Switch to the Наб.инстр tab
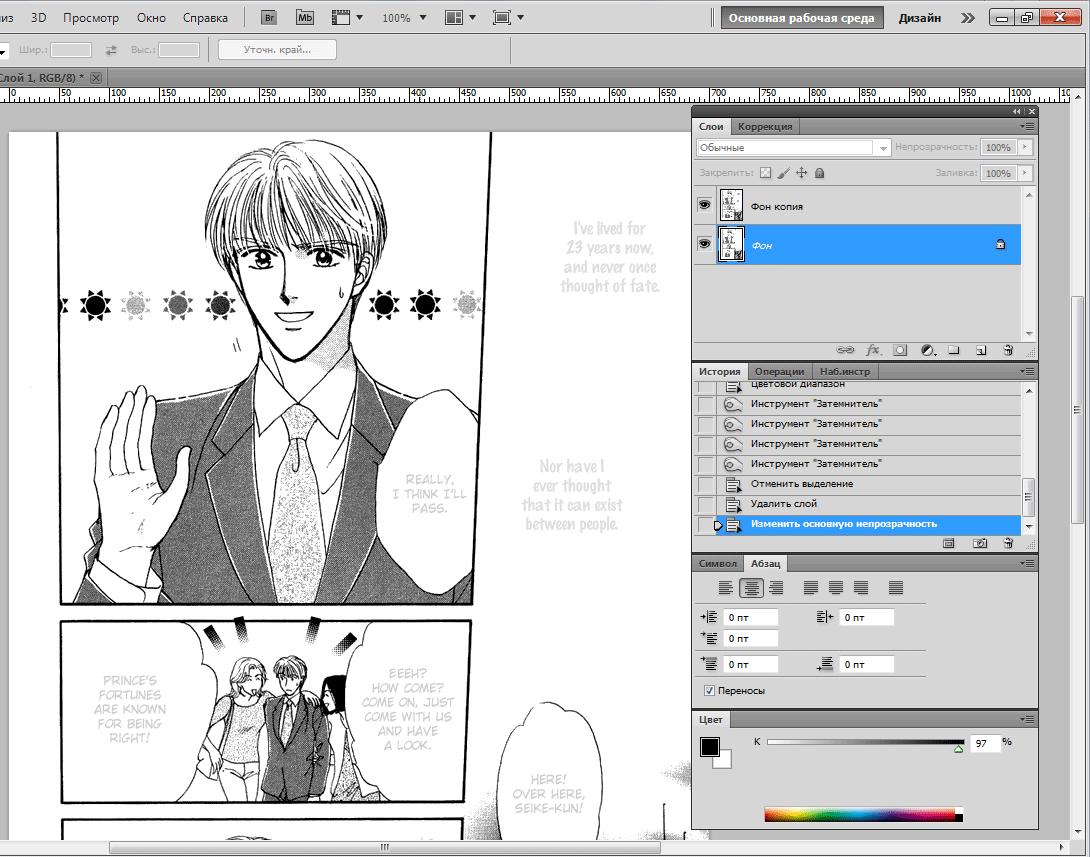The width and height of the screenshot is (1090, 857). coord(845,371)
